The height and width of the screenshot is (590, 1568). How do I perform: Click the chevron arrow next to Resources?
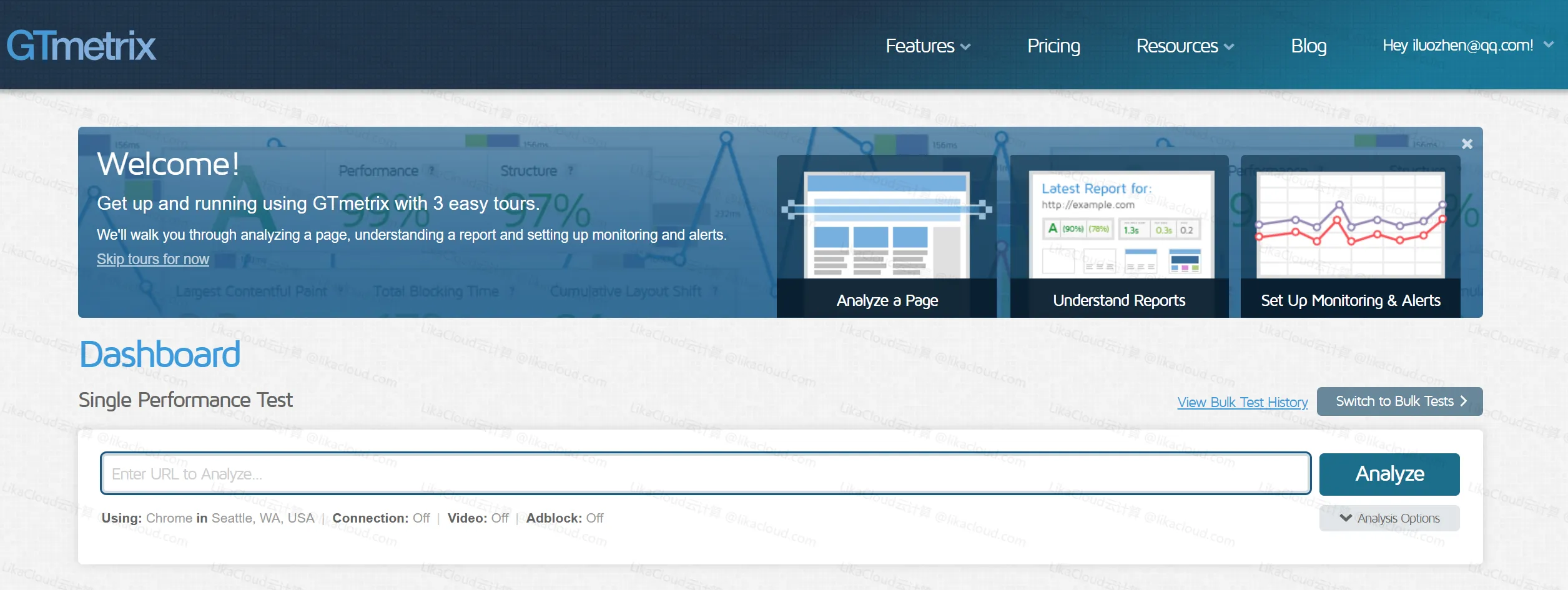[x=1229, y=47]
